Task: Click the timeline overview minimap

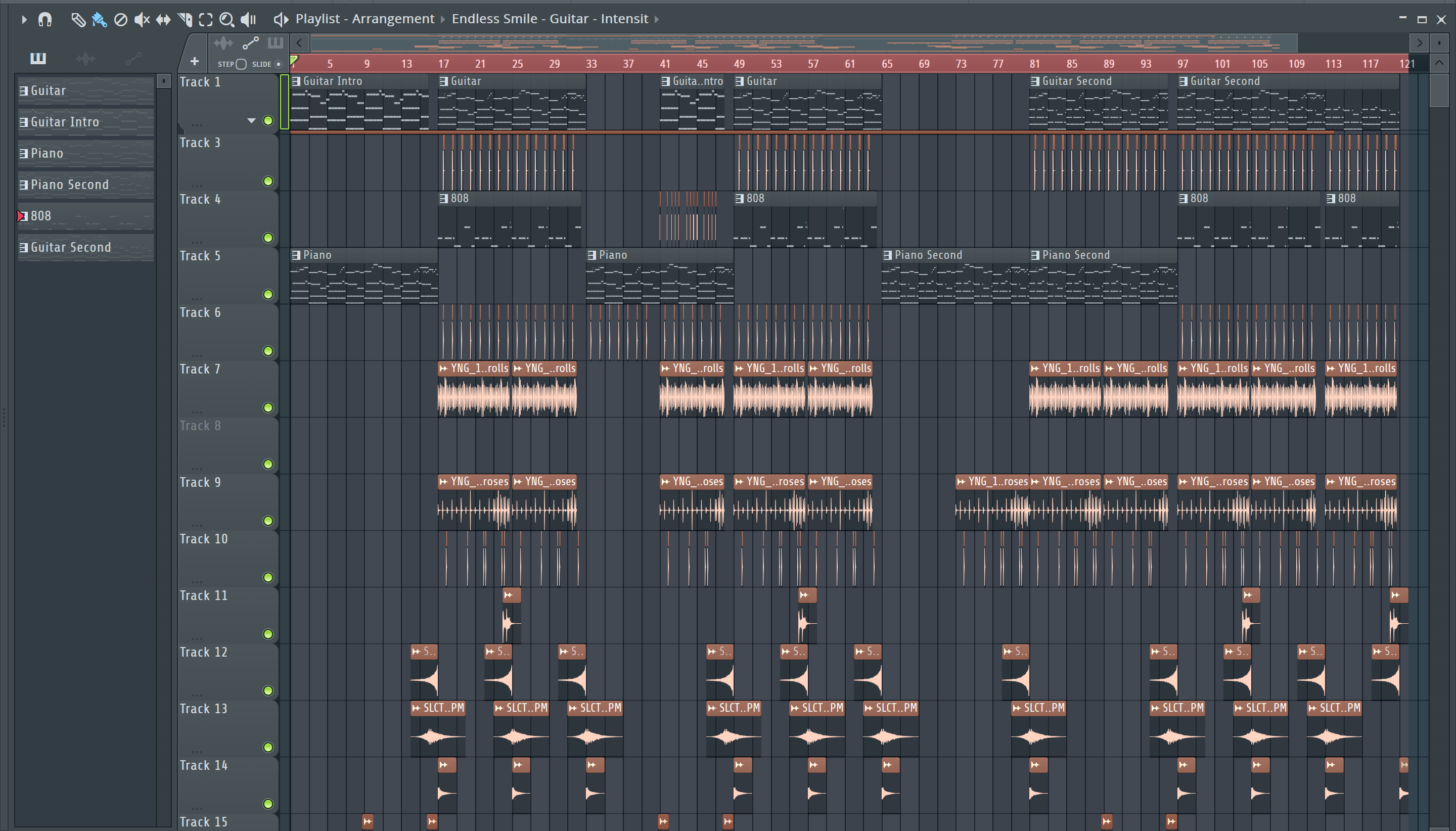Action: pyautogui.click(x=804, y=43)
